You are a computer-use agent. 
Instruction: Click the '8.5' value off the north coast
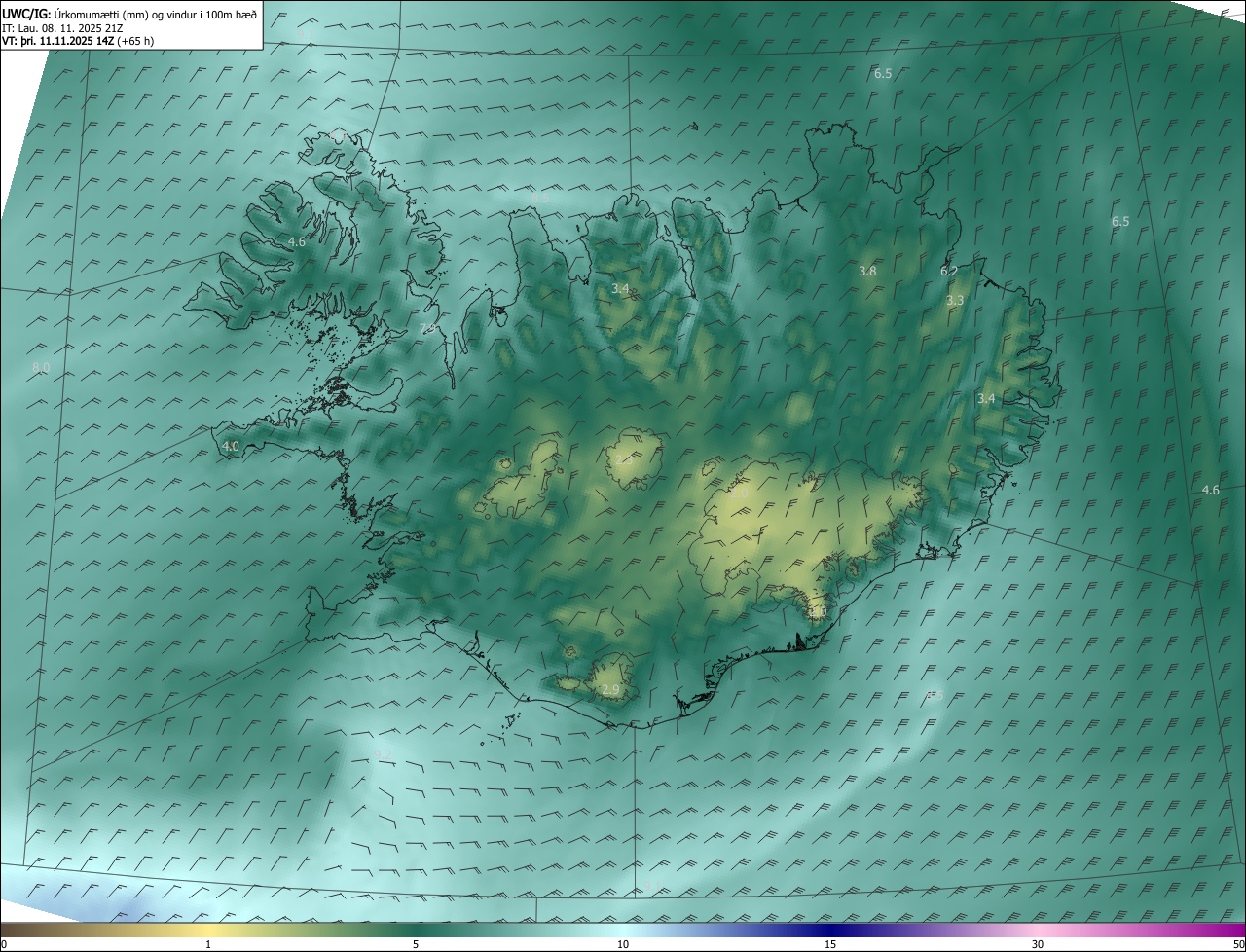tap(540, 197)
